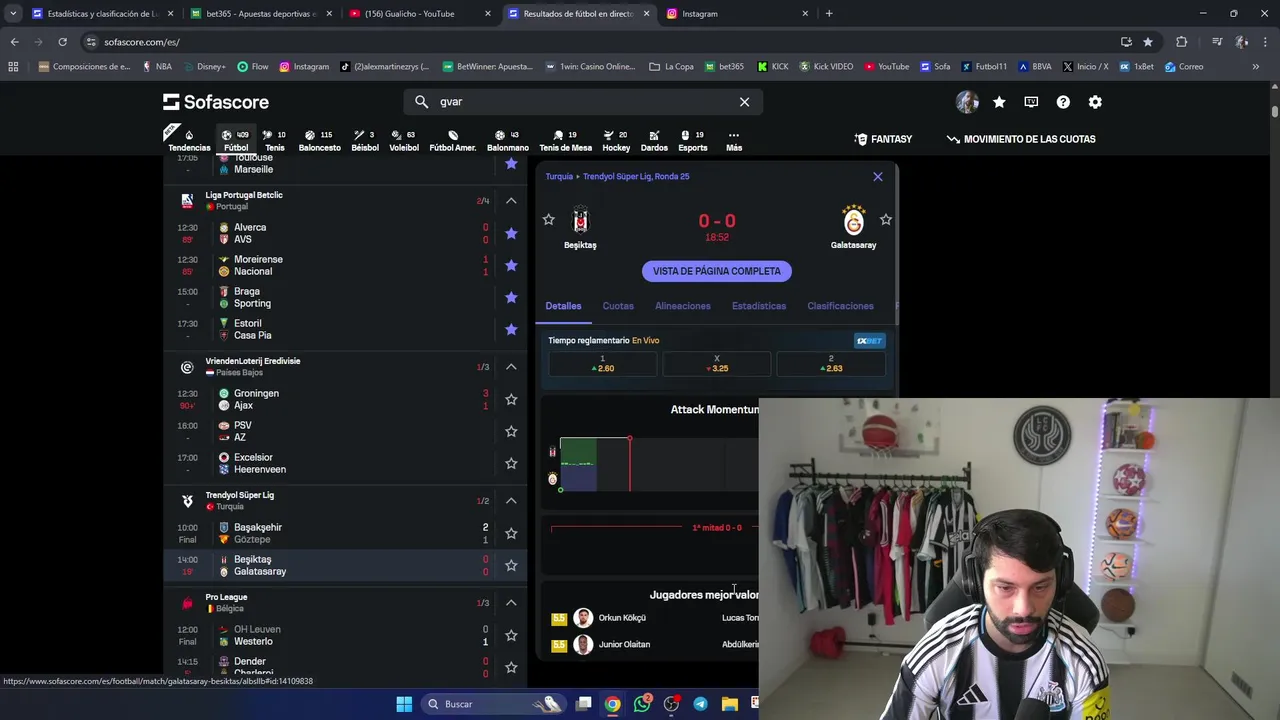Switch to the Instagram browser tab

point(737,14)
